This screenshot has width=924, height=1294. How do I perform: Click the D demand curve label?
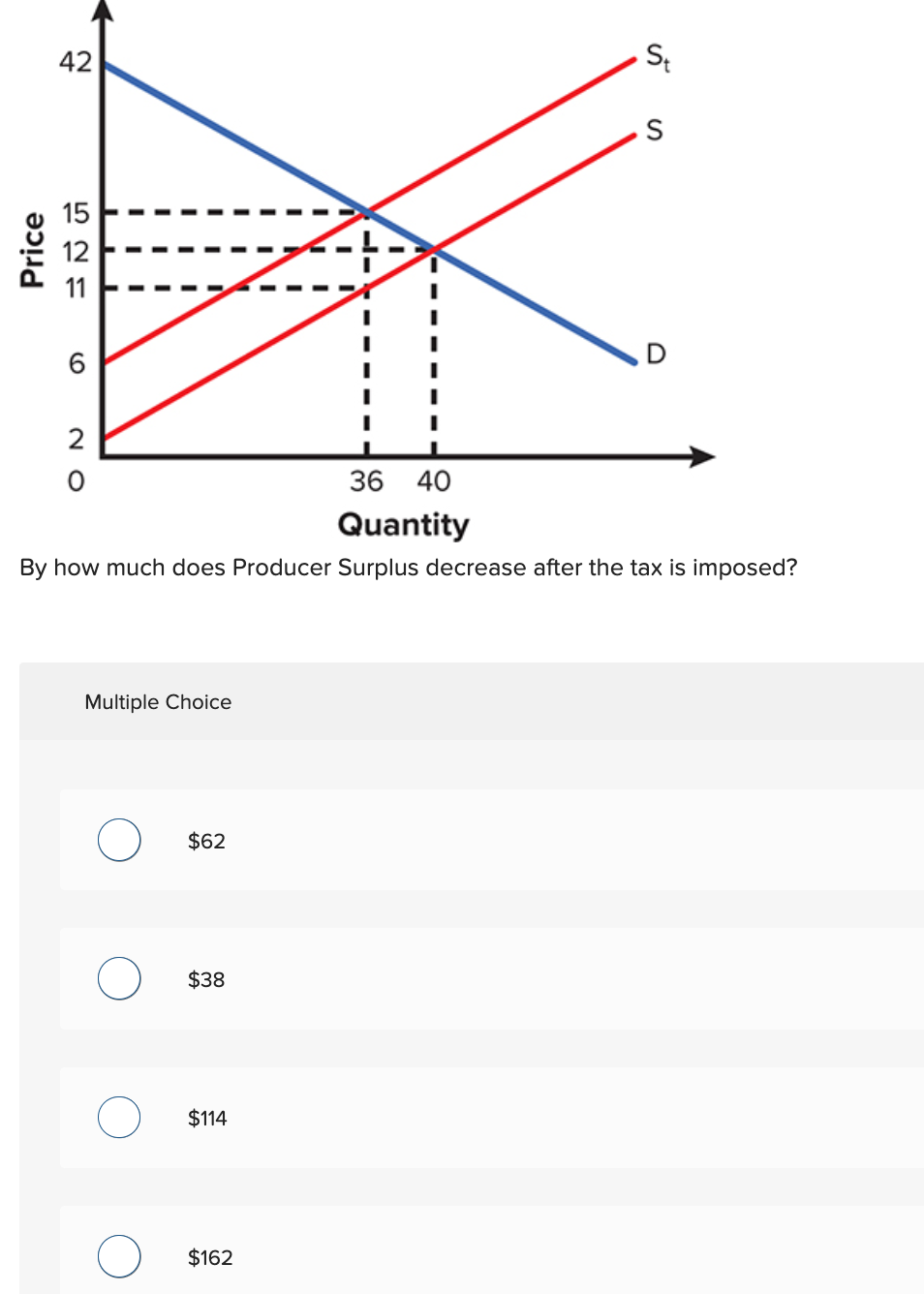[x=656, y=354]
